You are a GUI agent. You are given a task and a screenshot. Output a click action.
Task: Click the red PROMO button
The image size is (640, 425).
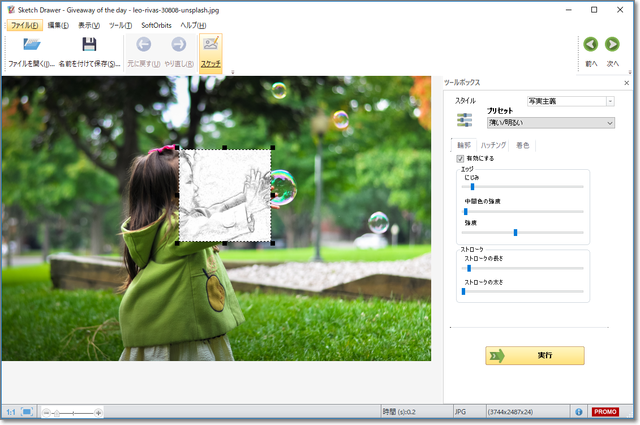coord(605,411)
